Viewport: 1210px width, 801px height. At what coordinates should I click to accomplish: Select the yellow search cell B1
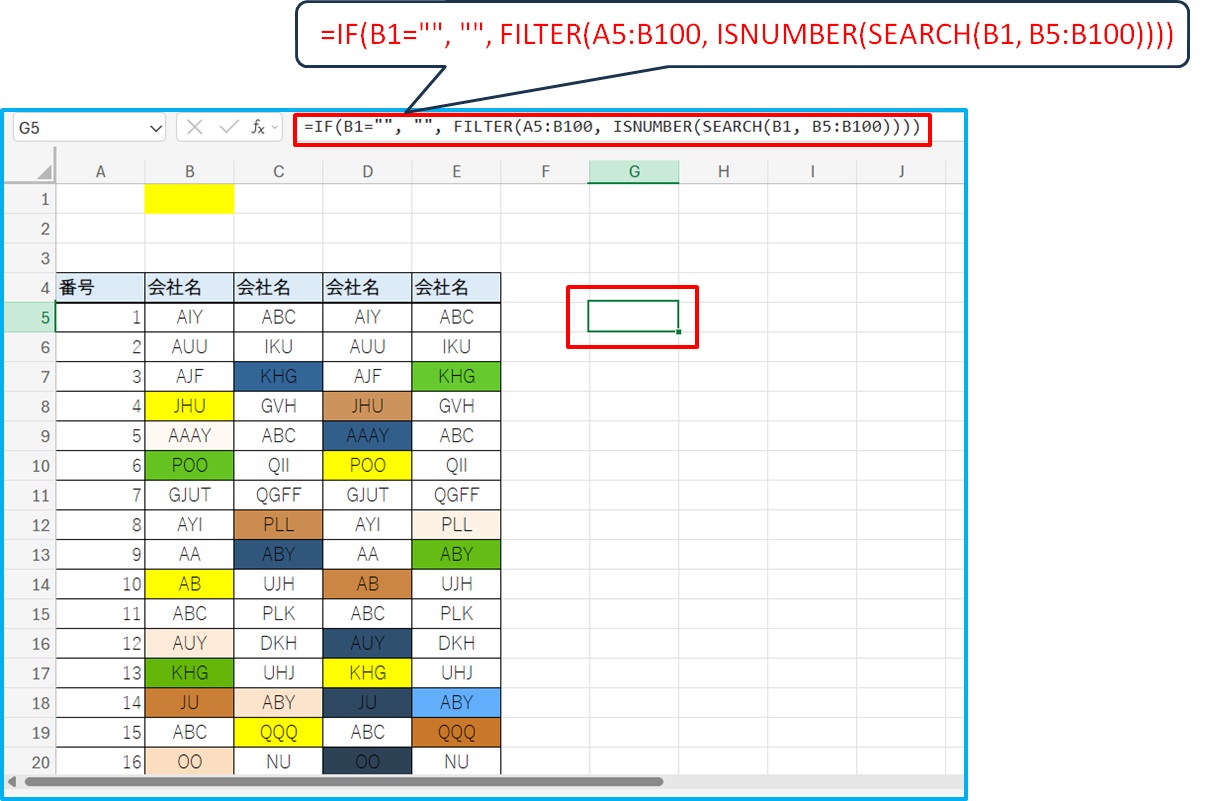[x=189, y=199]
